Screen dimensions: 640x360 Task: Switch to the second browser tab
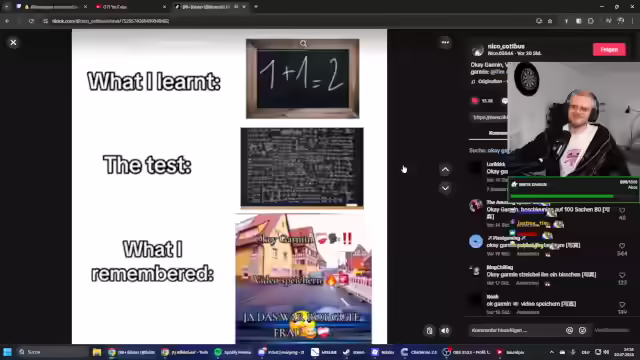pos(131,7)
